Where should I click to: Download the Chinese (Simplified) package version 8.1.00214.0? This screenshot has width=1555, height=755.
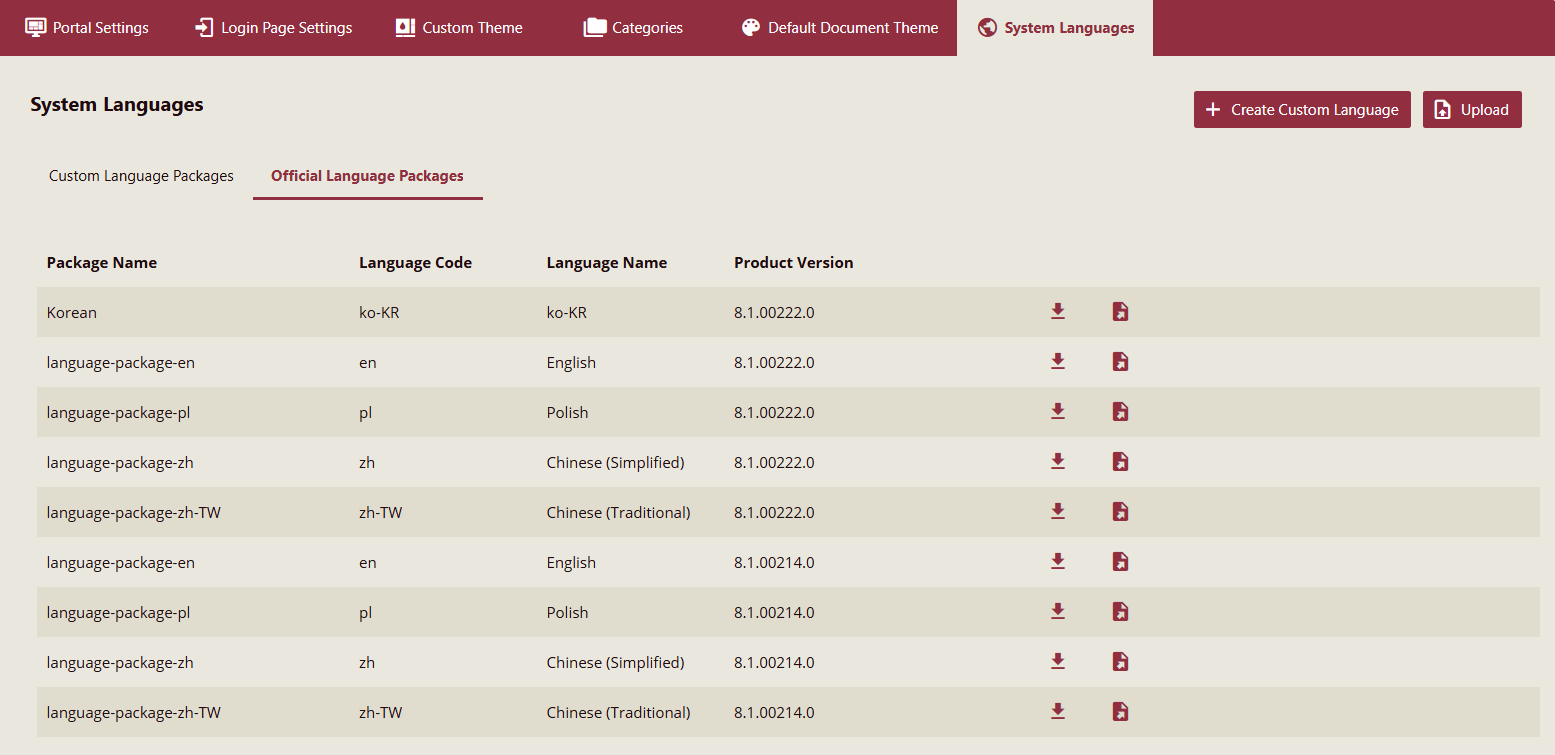(1058, 661)
